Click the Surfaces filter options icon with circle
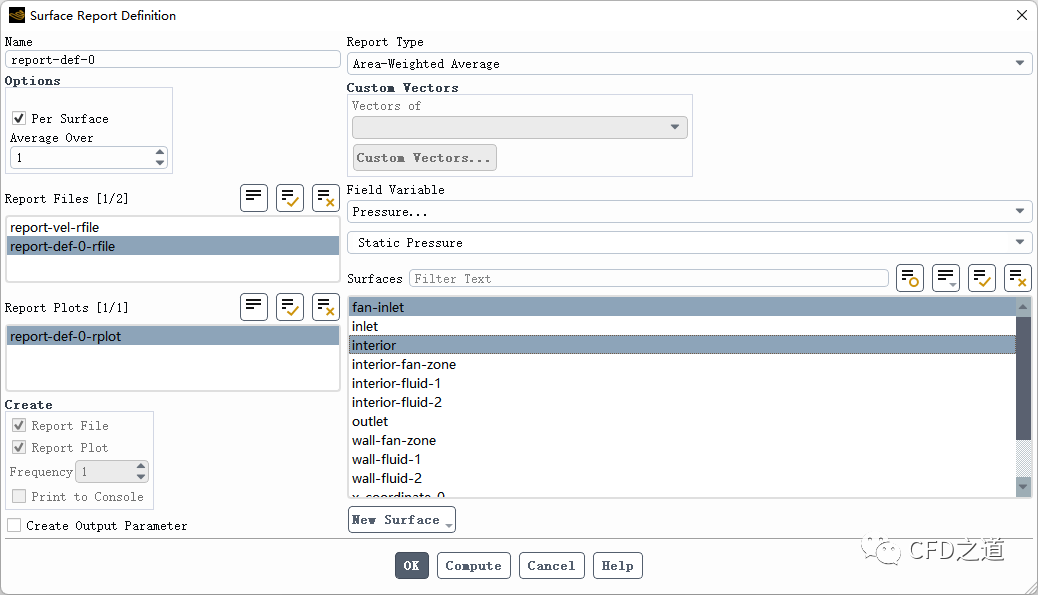 [910, 278]
